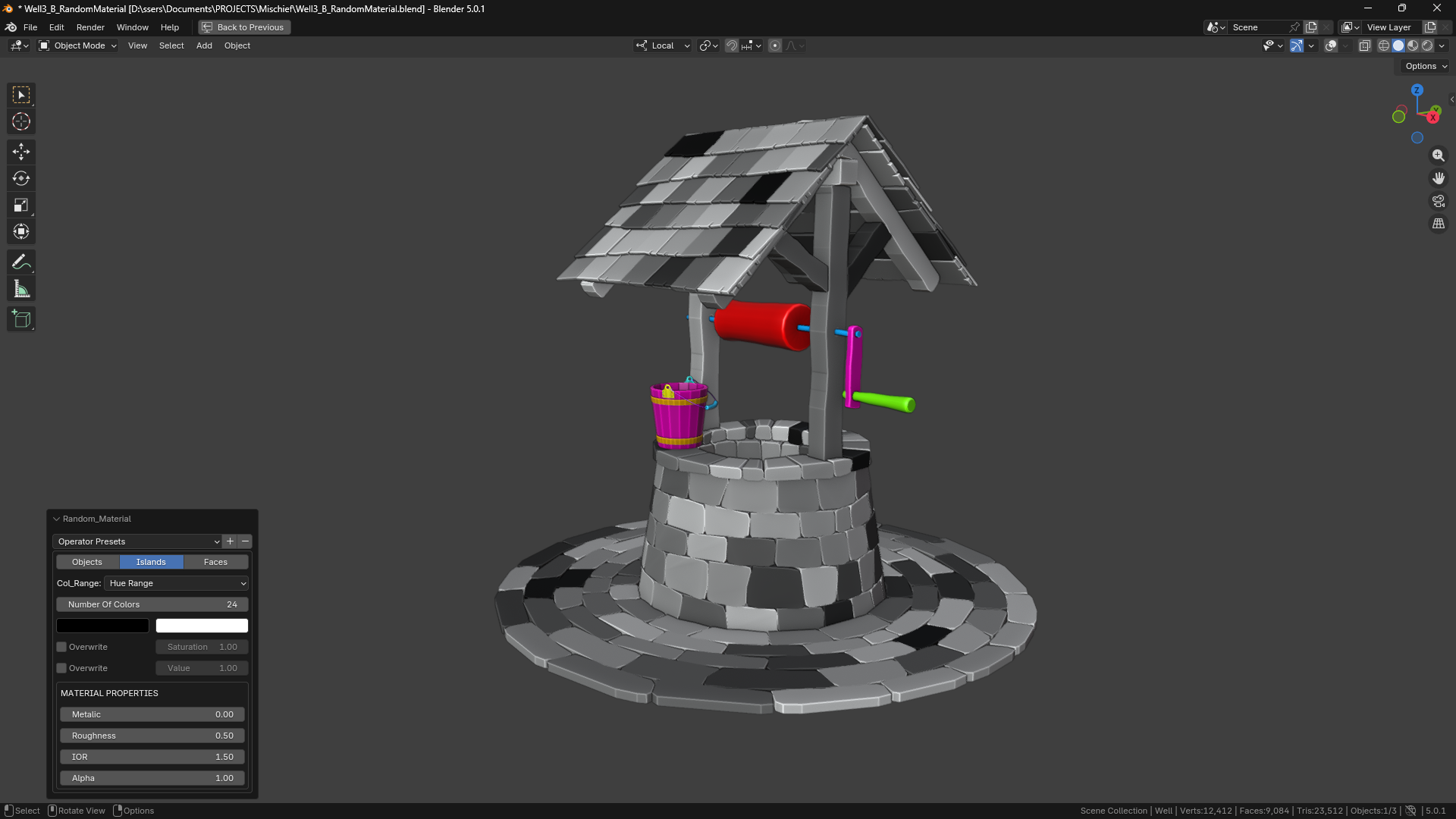Click the 3D cursor tool
Image resolution: width=1456 pixels, height=819 pixels.
[21, 121]
